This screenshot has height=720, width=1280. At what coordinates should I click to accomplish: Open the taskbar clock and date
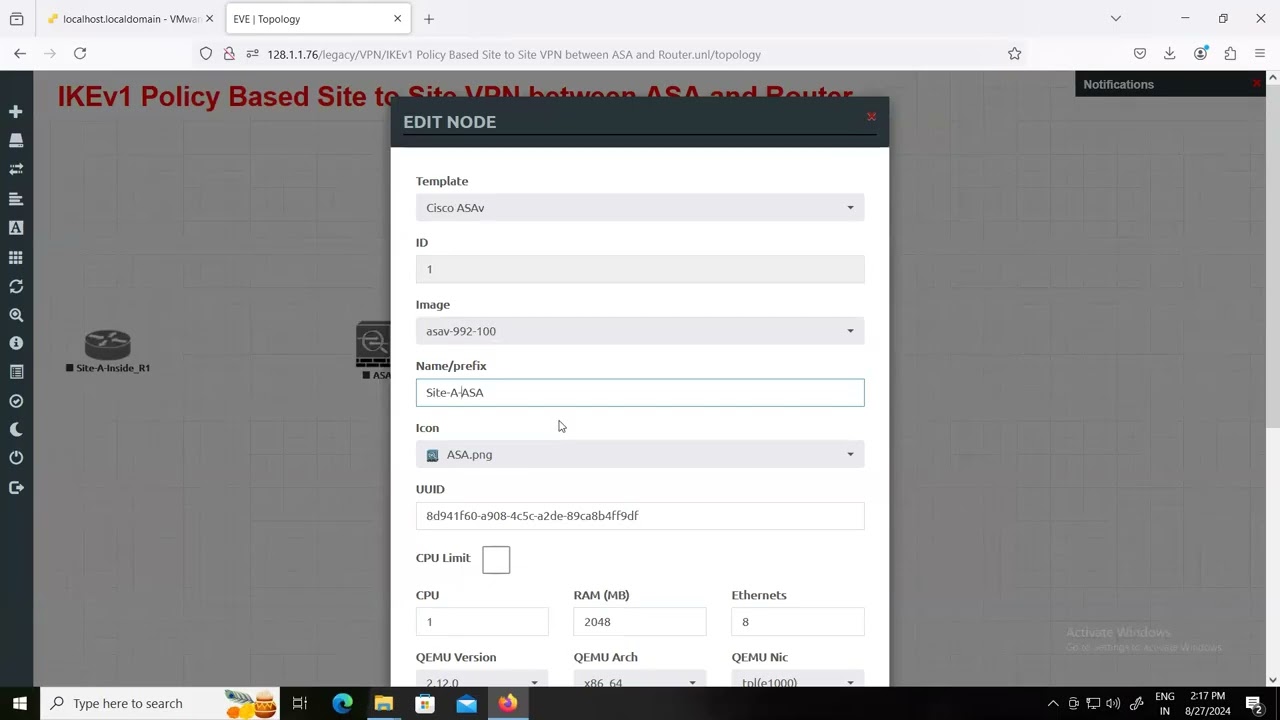(1208, 704)
